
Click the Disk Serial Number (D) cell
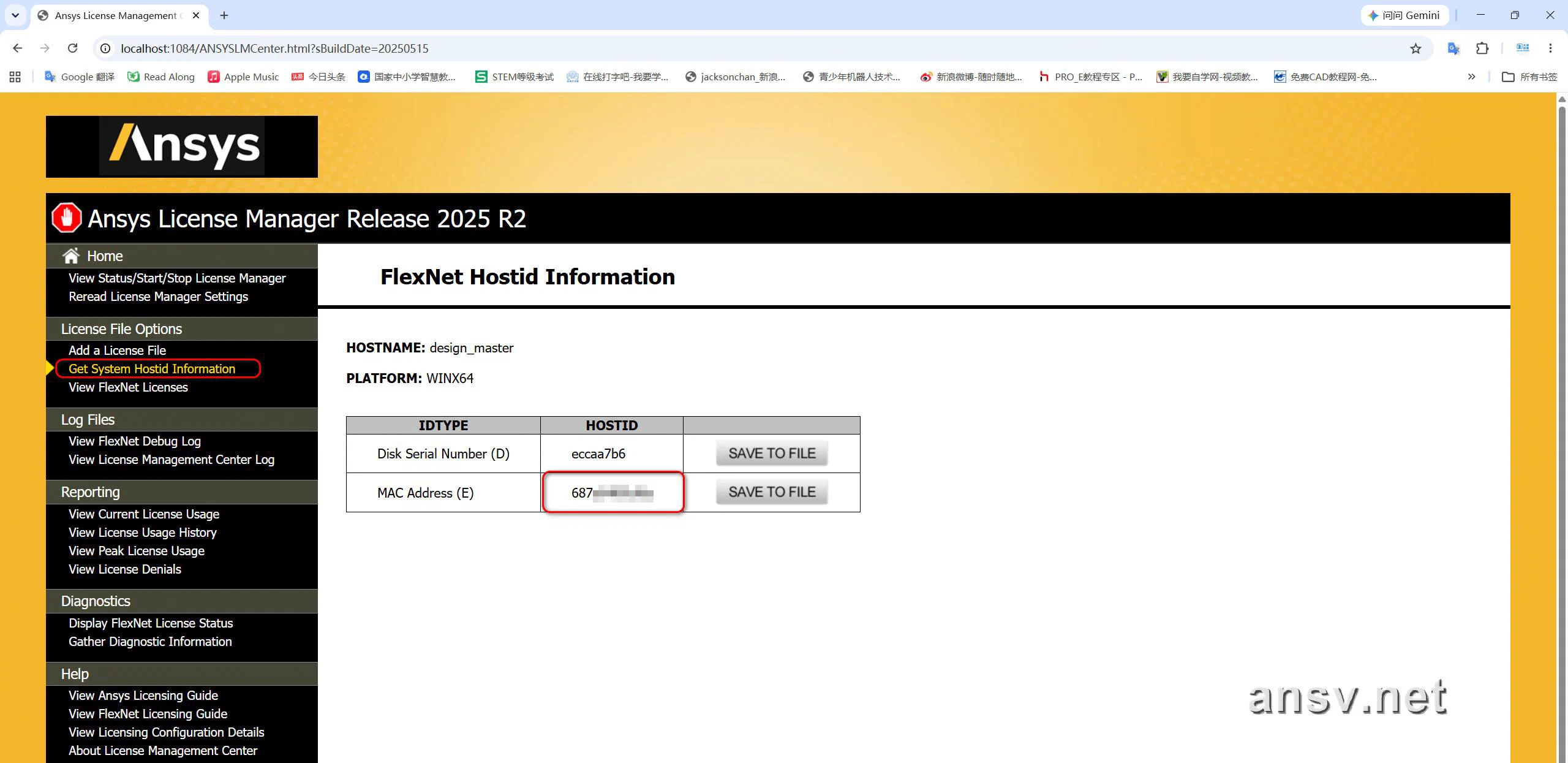click(443, 454)
